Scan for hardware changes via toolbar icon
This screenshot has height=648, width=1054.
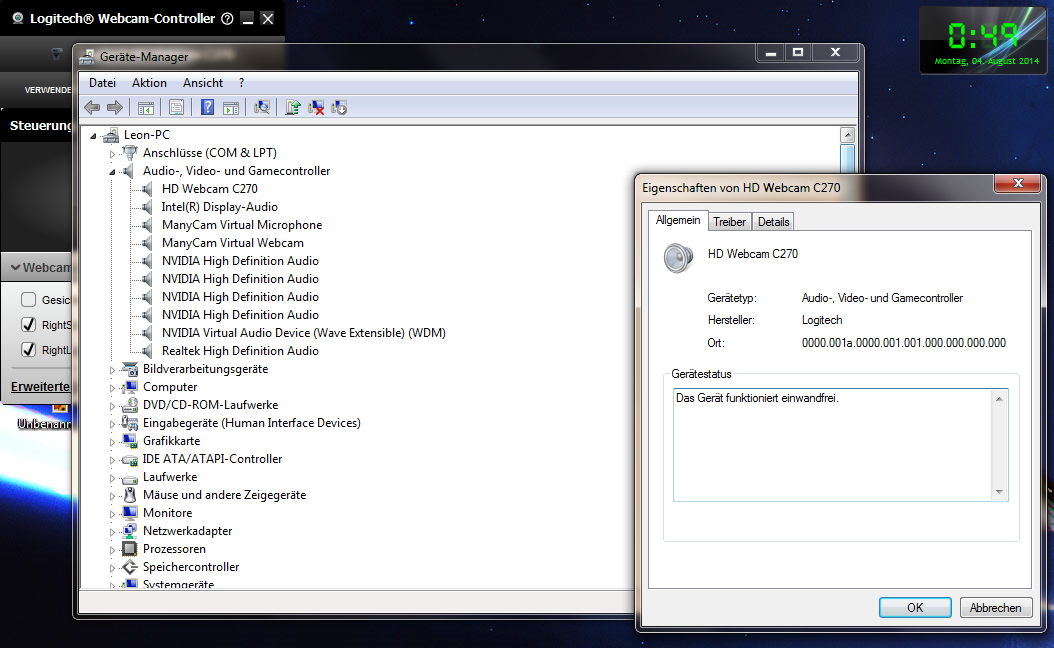pyautogui.click(x=261, y=108)
